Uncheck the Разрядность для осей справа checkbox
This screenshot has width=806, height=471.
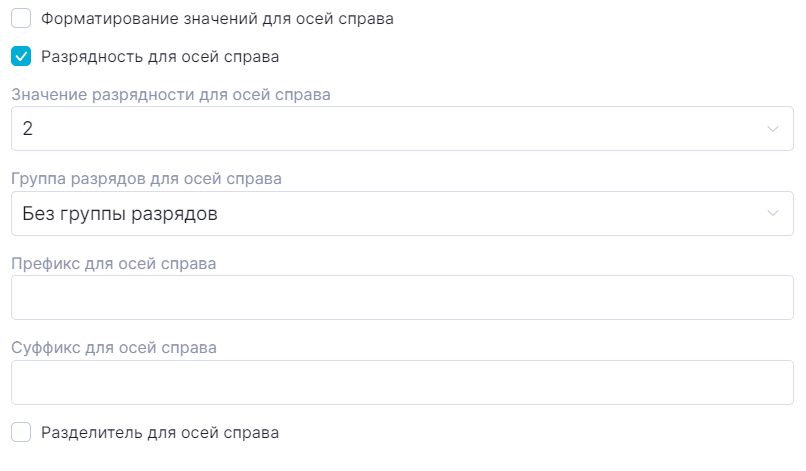[21, 56]
